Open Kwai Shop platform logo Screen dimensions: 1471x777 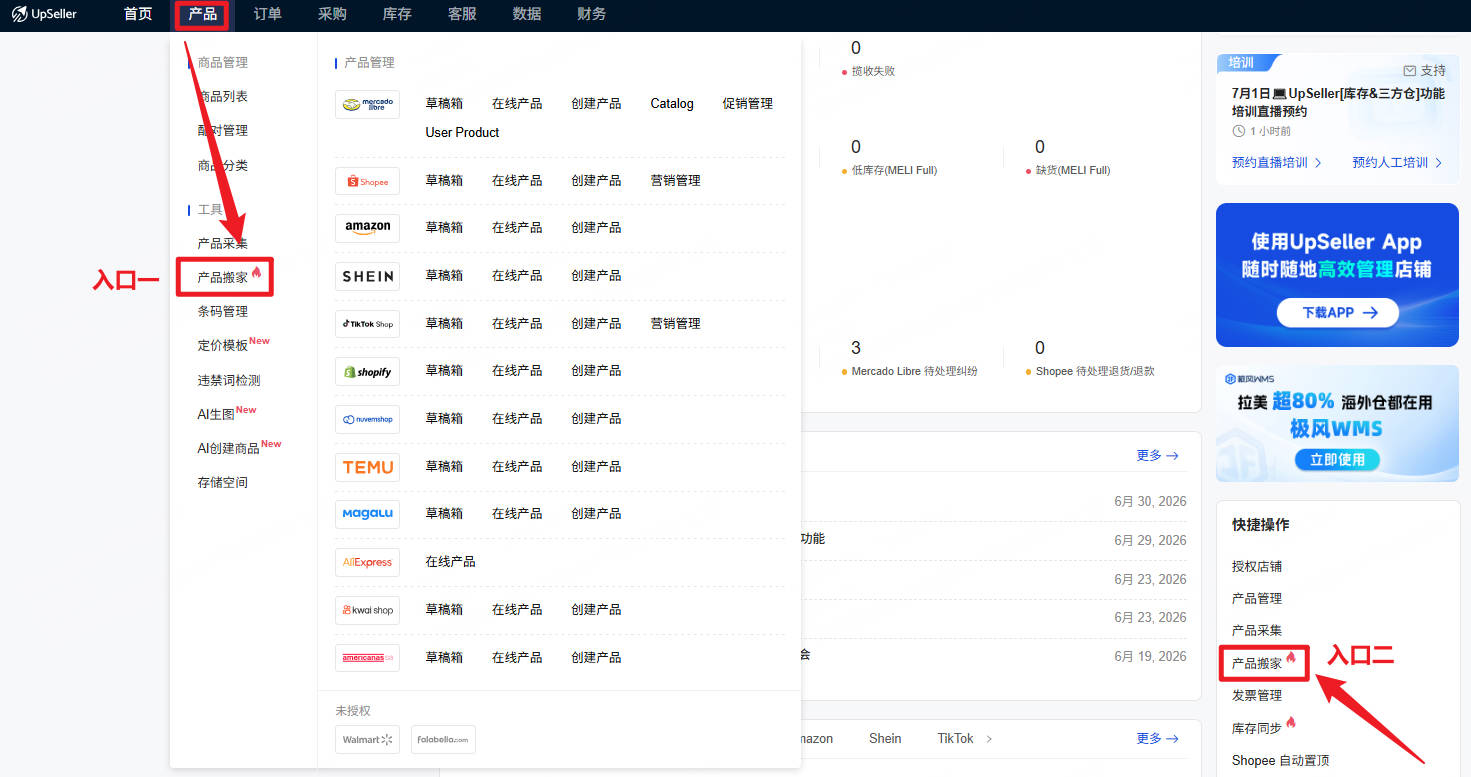tap(367, 610)
